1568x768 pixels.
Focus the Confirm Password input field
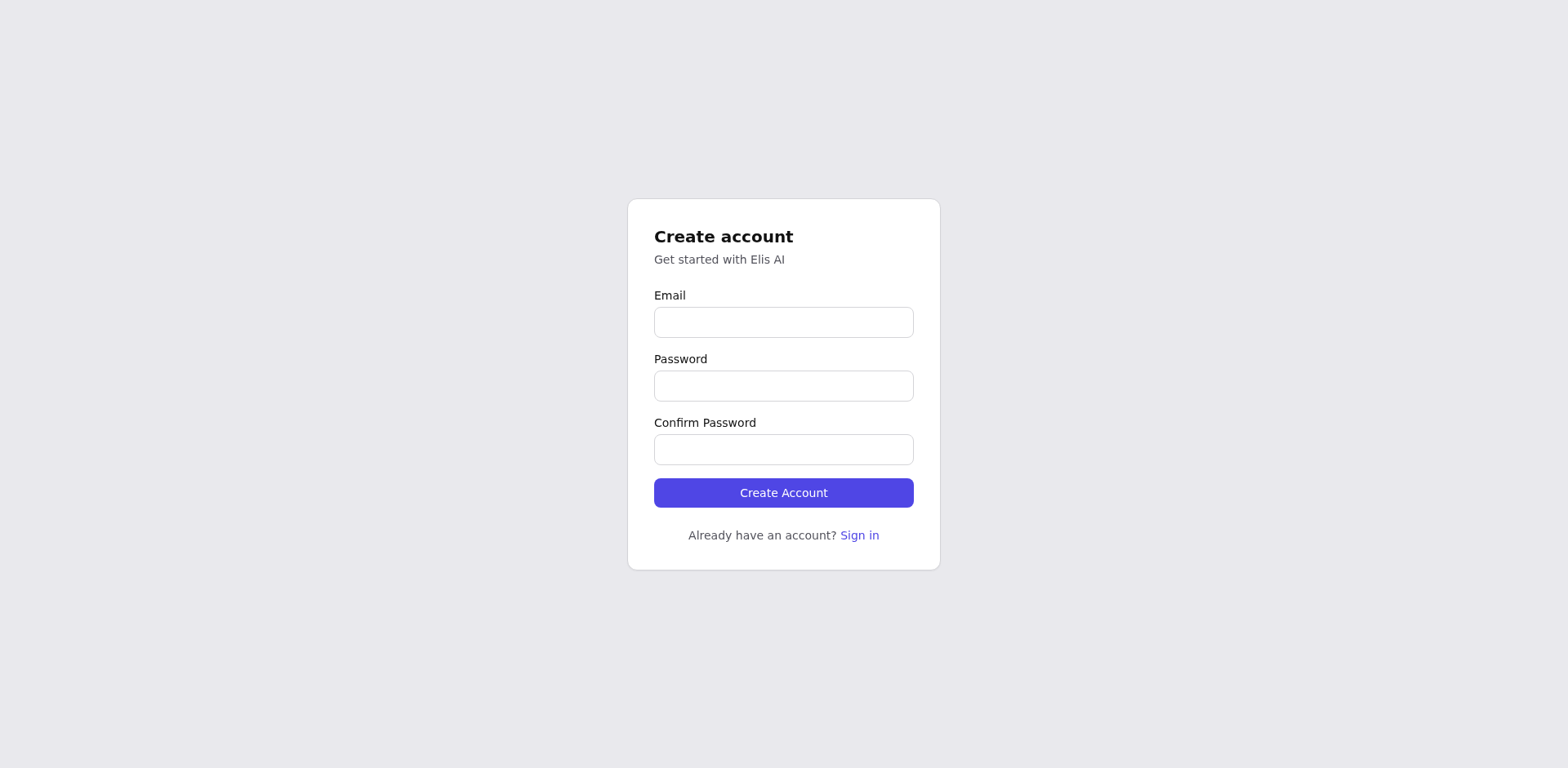[783, 449]
